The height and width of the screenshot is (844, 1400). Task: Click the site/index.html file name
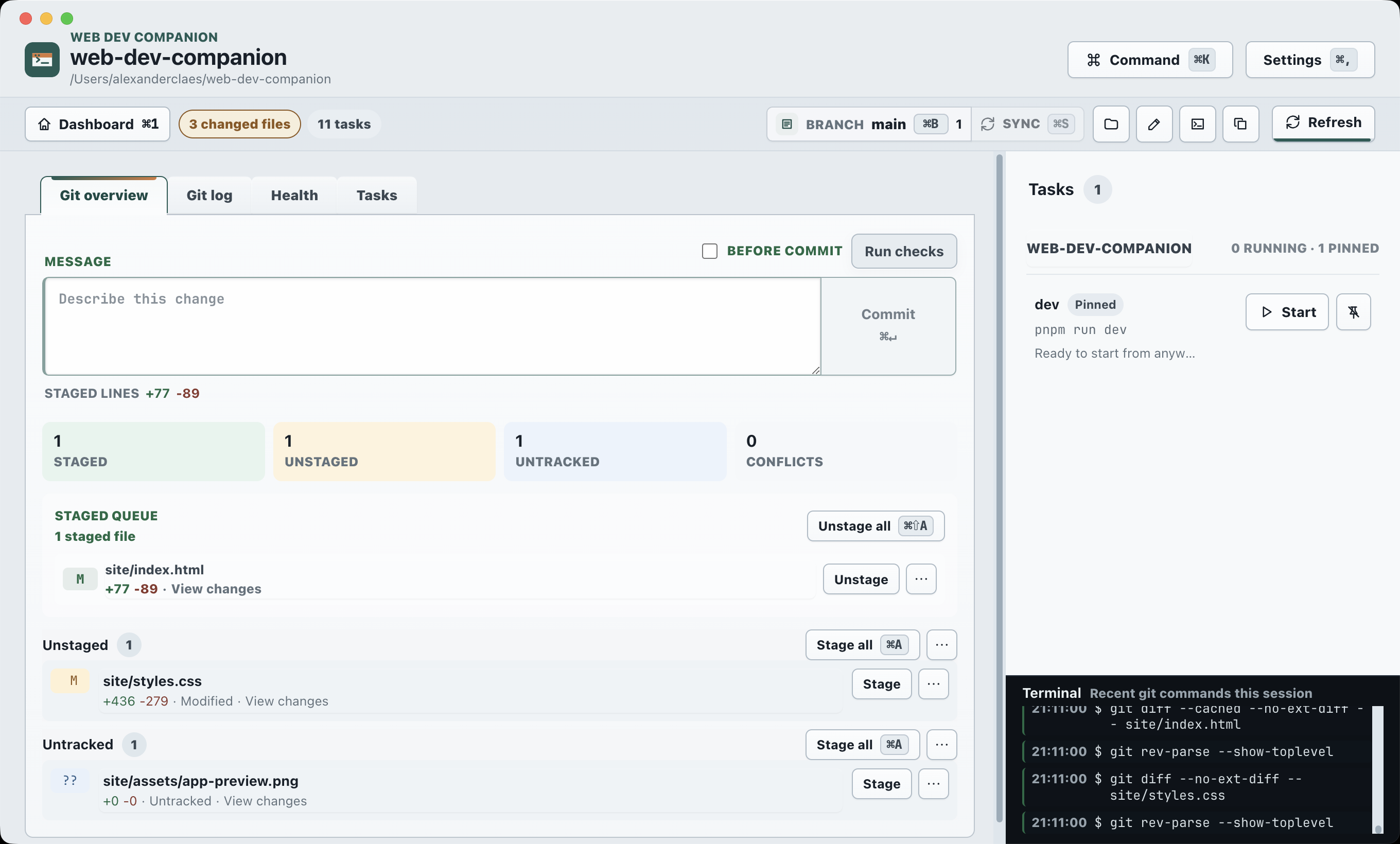tap(154, 570)
